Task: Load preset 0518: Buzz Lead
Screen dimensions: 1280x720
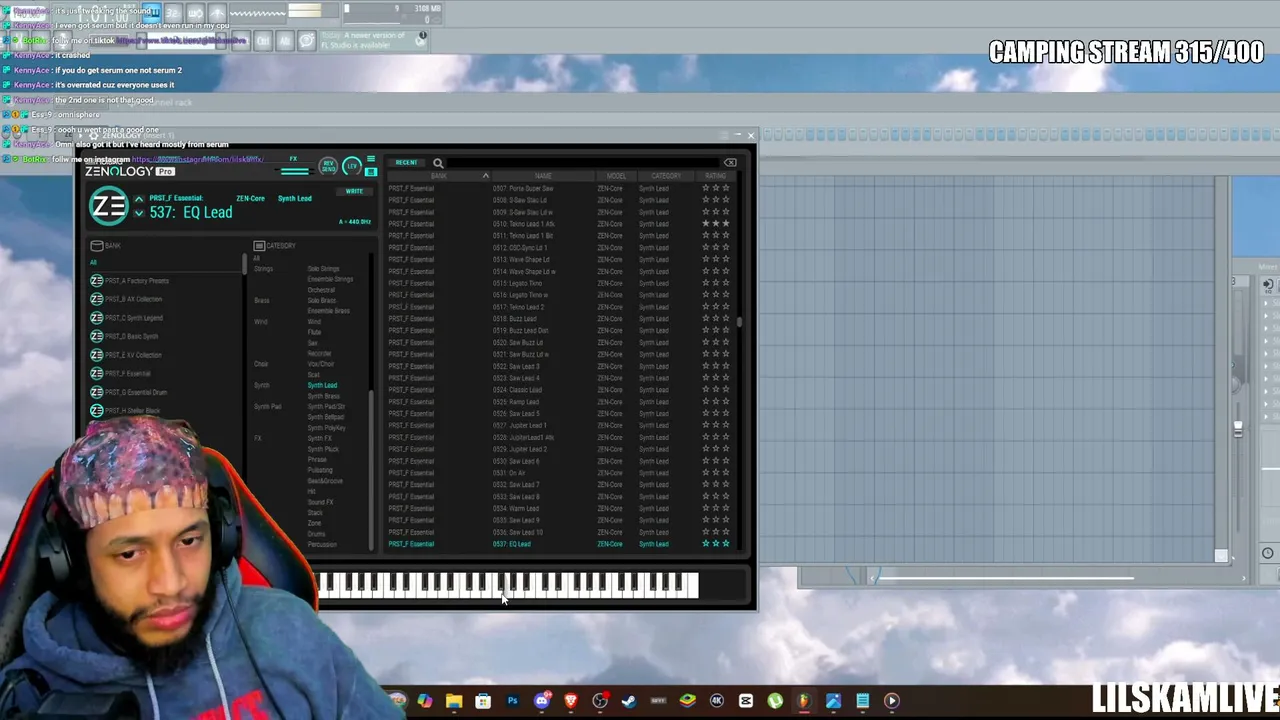Action: pyautogui.click(x=515, y=319)
